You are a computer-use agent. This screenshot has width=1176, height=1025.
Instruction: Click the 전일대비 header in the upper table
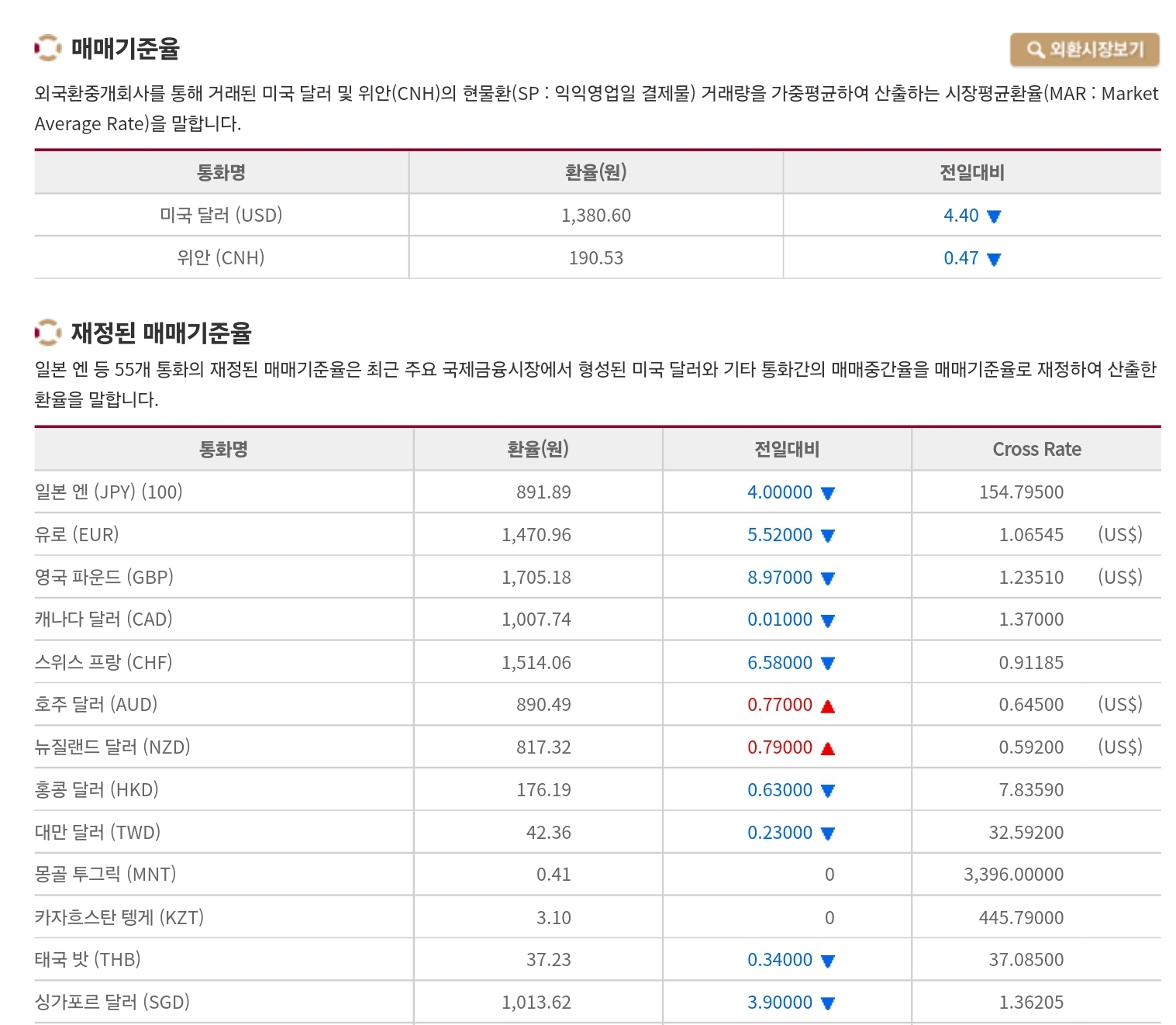(972, 172)
